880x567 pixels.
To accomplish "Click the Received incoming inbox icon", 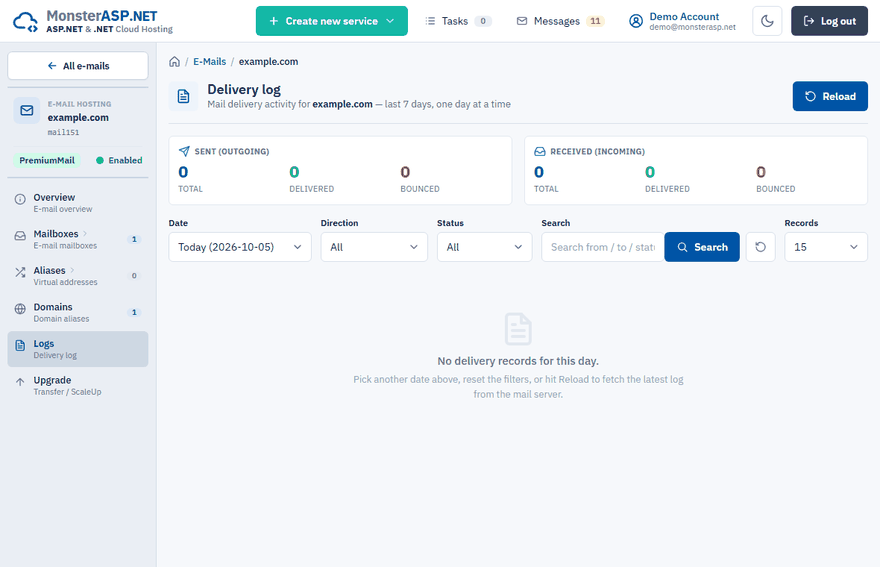I will tap(540, 151).
